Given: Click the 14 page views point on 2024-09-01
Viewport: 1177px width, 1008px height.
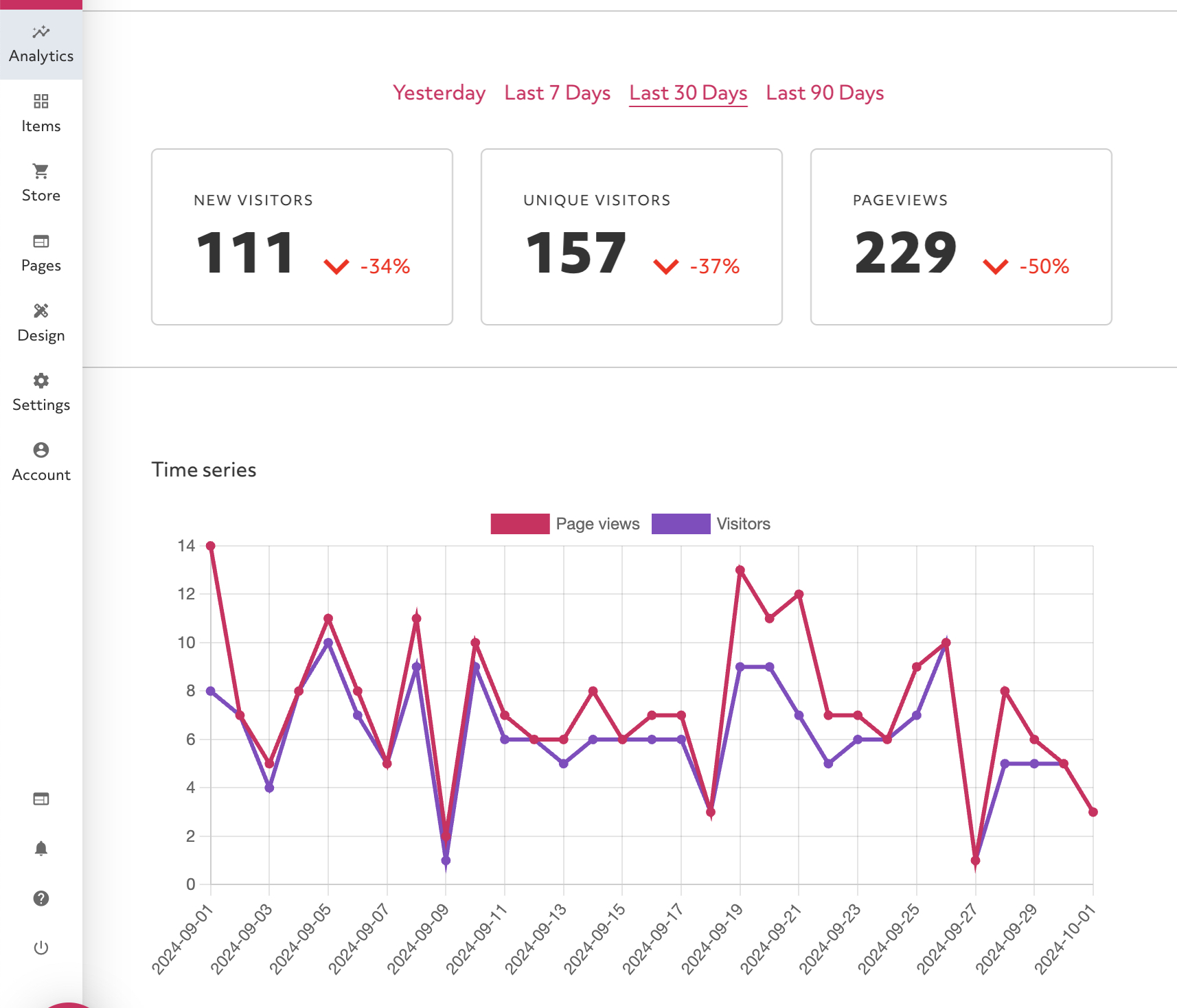Looking at the screenshot, I should point(211,546).
